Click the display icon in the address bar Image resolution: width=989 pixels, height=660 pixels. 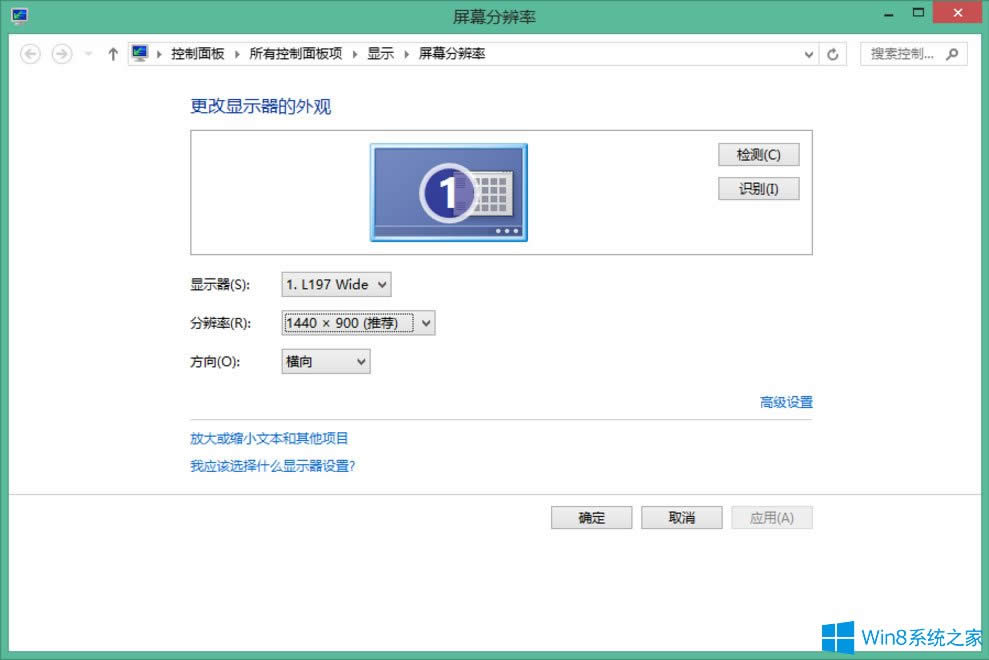pyautogui.click(x=139, y=53)
